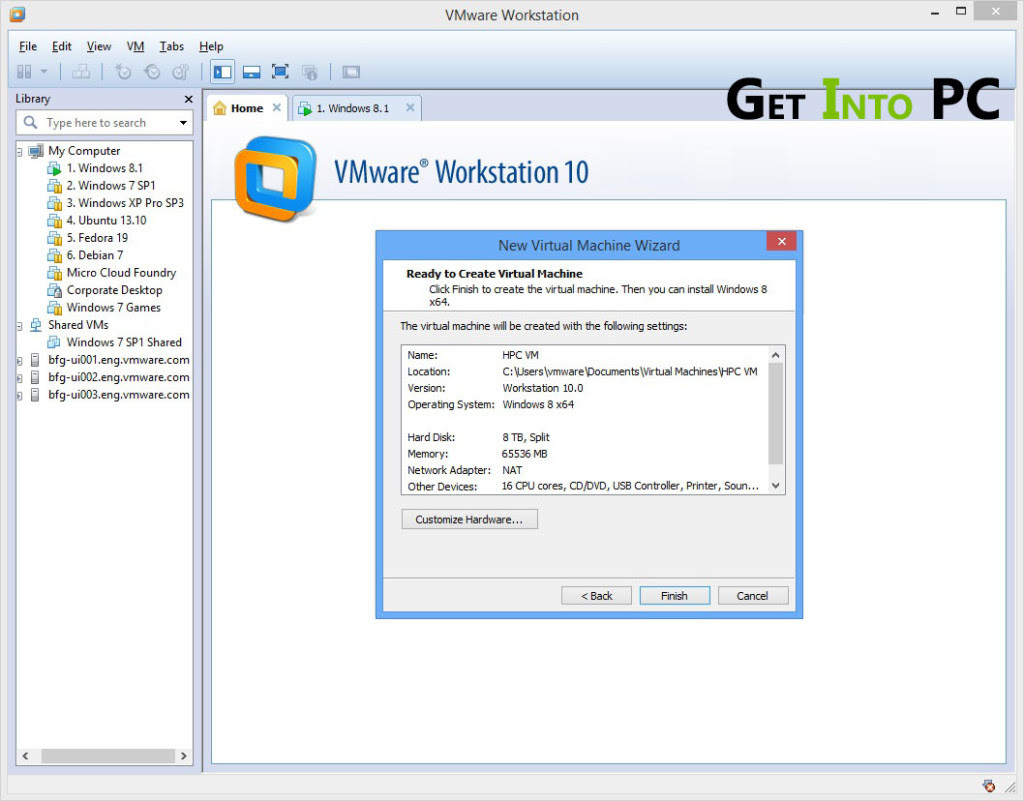Click the 5. Fedora 19 VM icon
The width and height of the screenshot is (1024, 801).
tap(54, 238)
